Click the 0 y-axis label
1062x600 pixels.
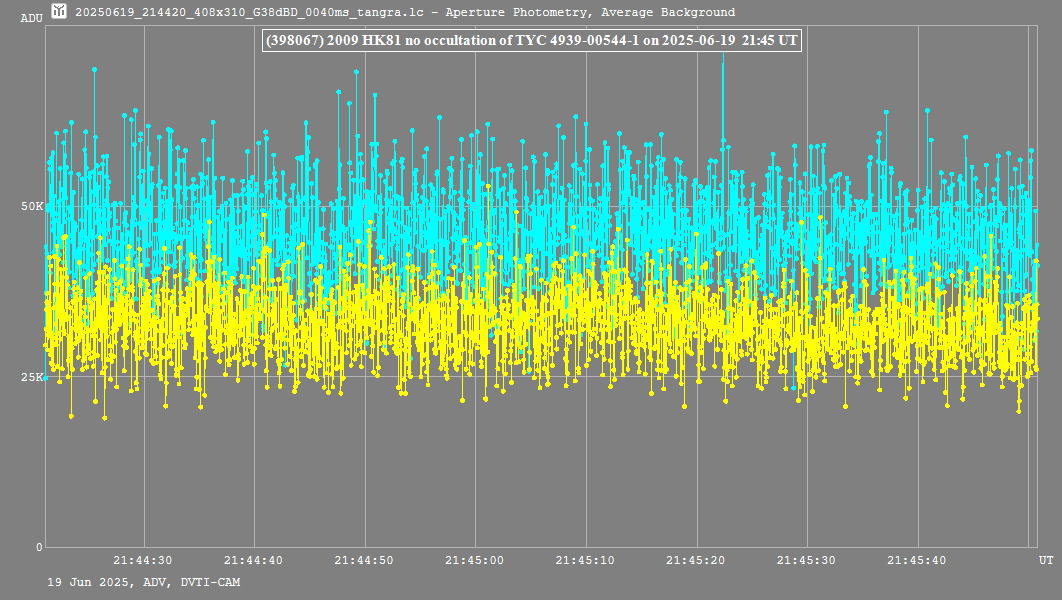click(x=40, y=547)
